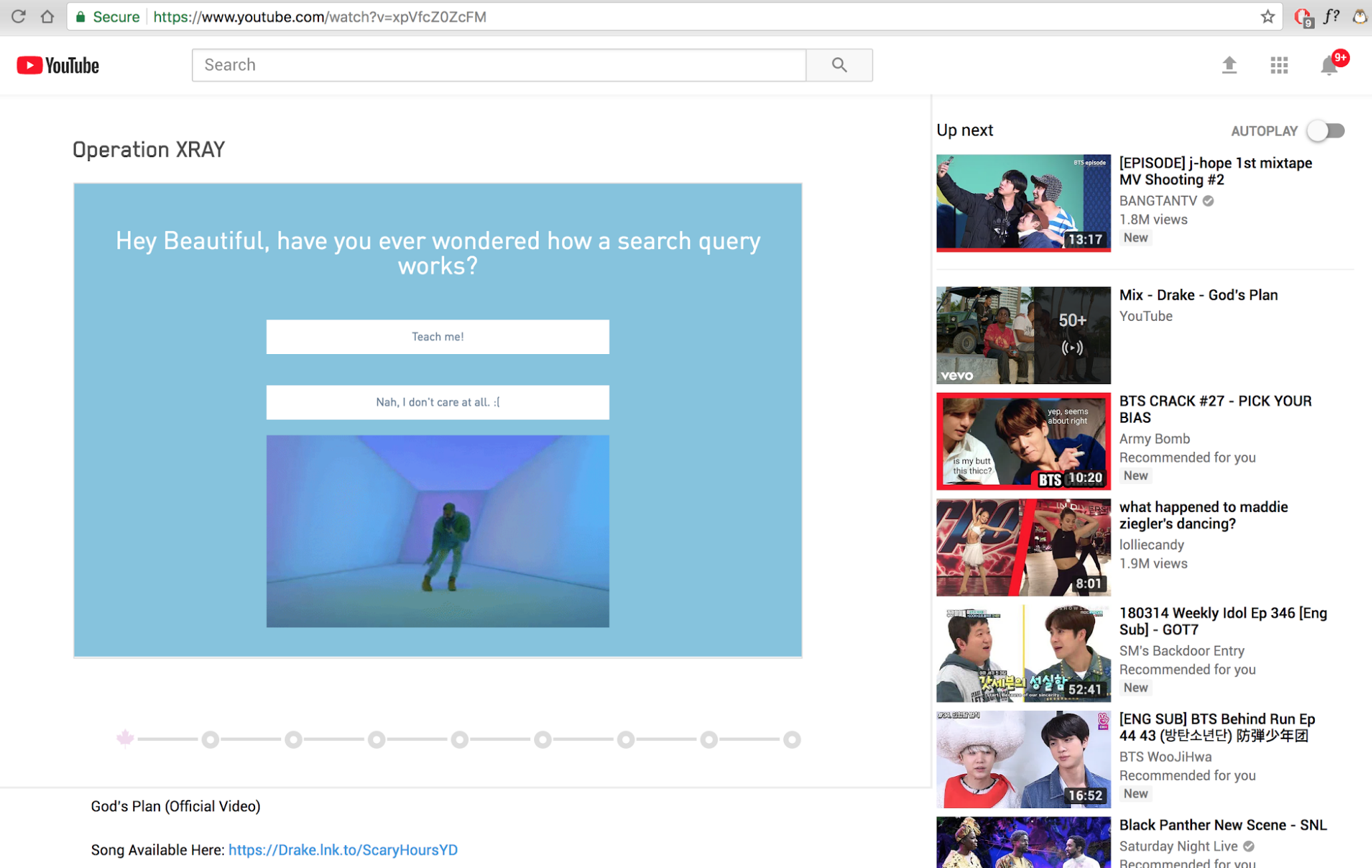Click in the YouTube search field
The image size is (1372, 868).
[x=498, y=65]
